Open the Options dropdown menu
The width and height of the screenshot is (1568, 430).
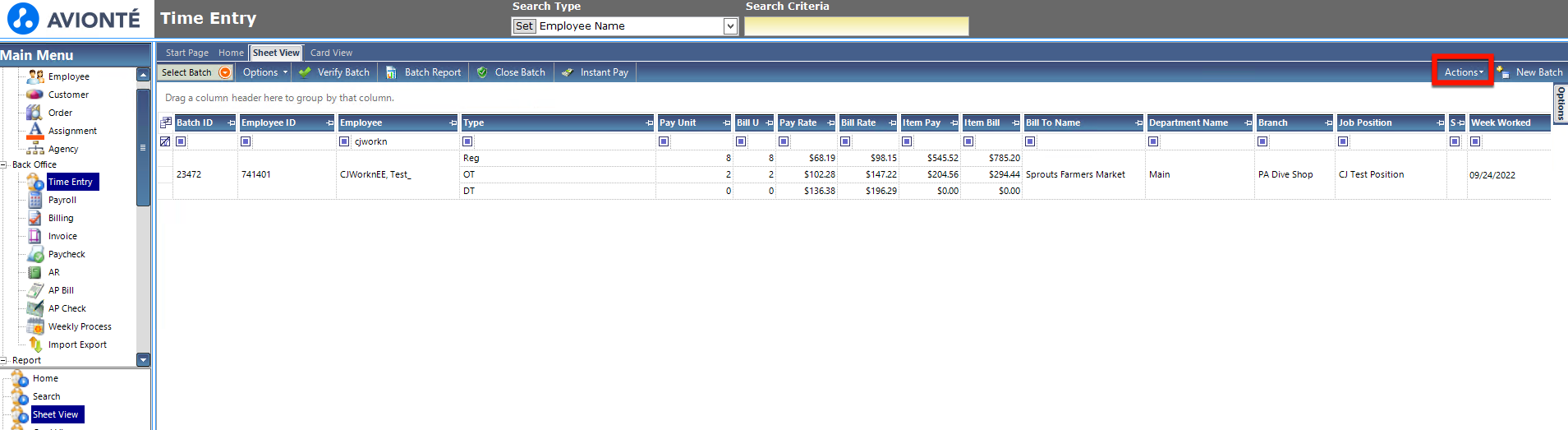[x=265, y=72]
